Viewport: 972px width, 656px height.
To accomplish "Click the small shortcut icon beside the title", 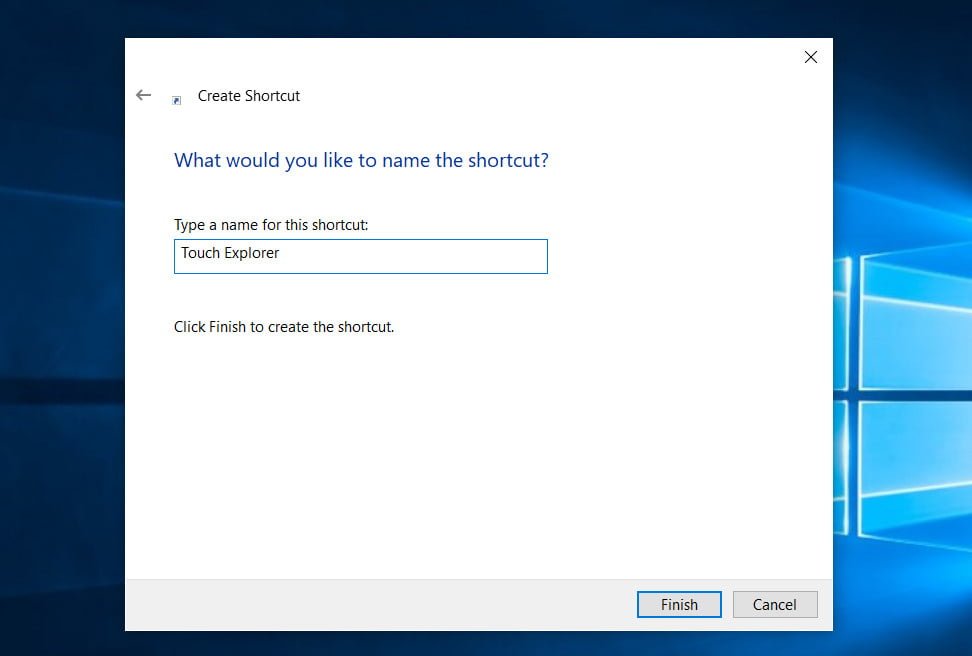I will tap(177, 100).
